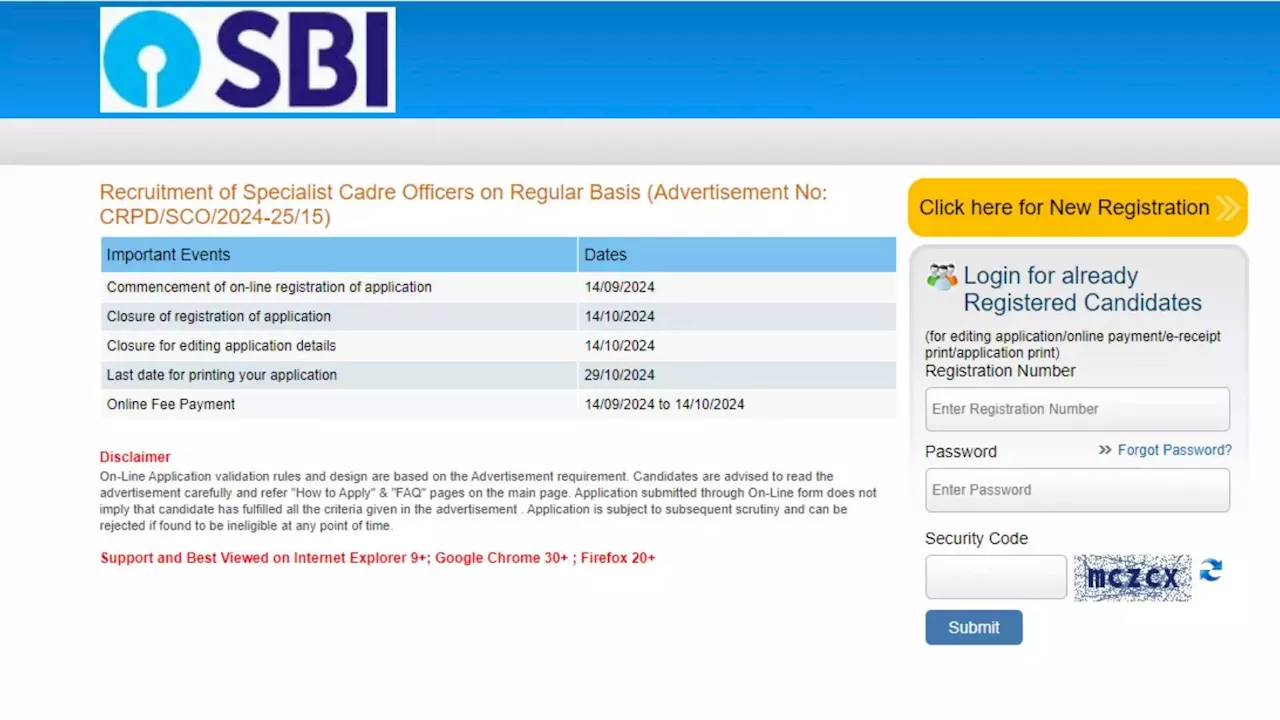Image resolution: width=1280 pixels, height=720 pixels.
Task: Click the Security Code label
Action: pyautogui.click(x=976, y=538)
